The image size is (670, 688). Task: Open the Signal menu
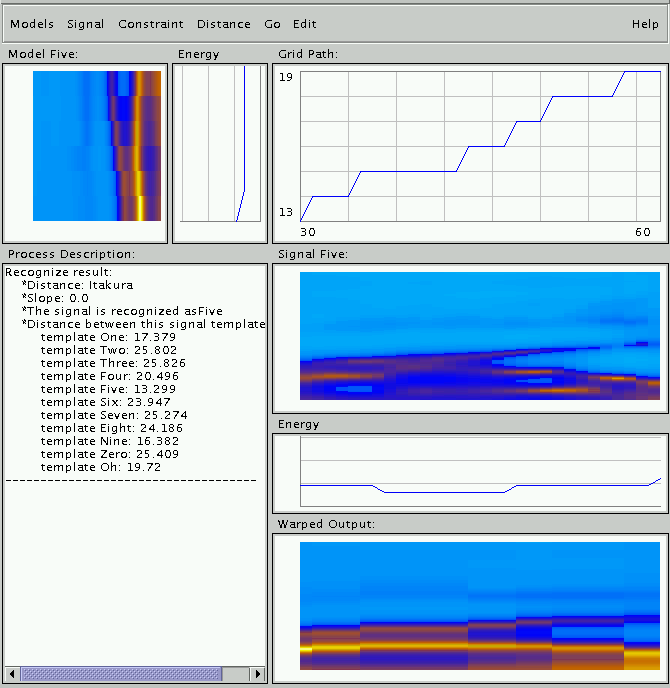click(86, 24)
